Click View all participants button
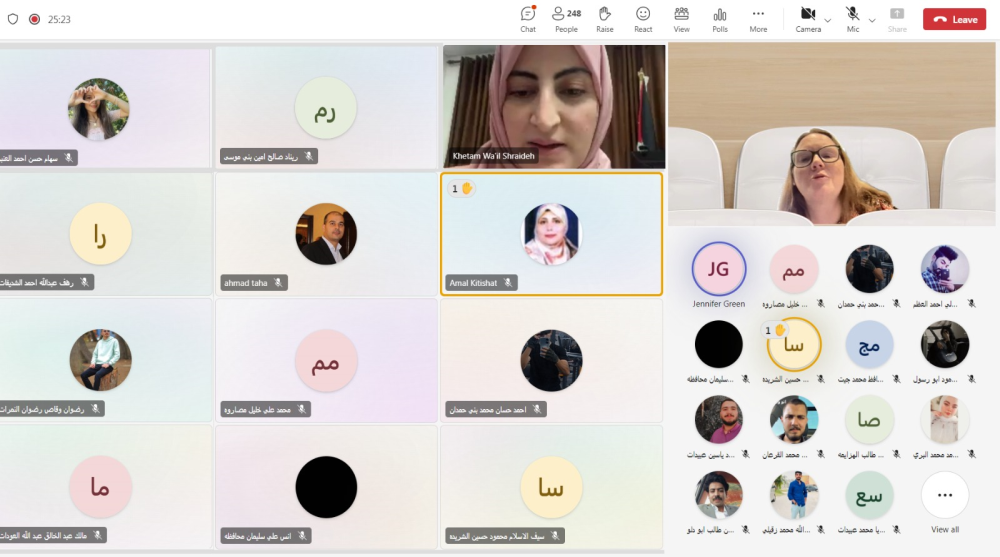 [x=944, y=500]
